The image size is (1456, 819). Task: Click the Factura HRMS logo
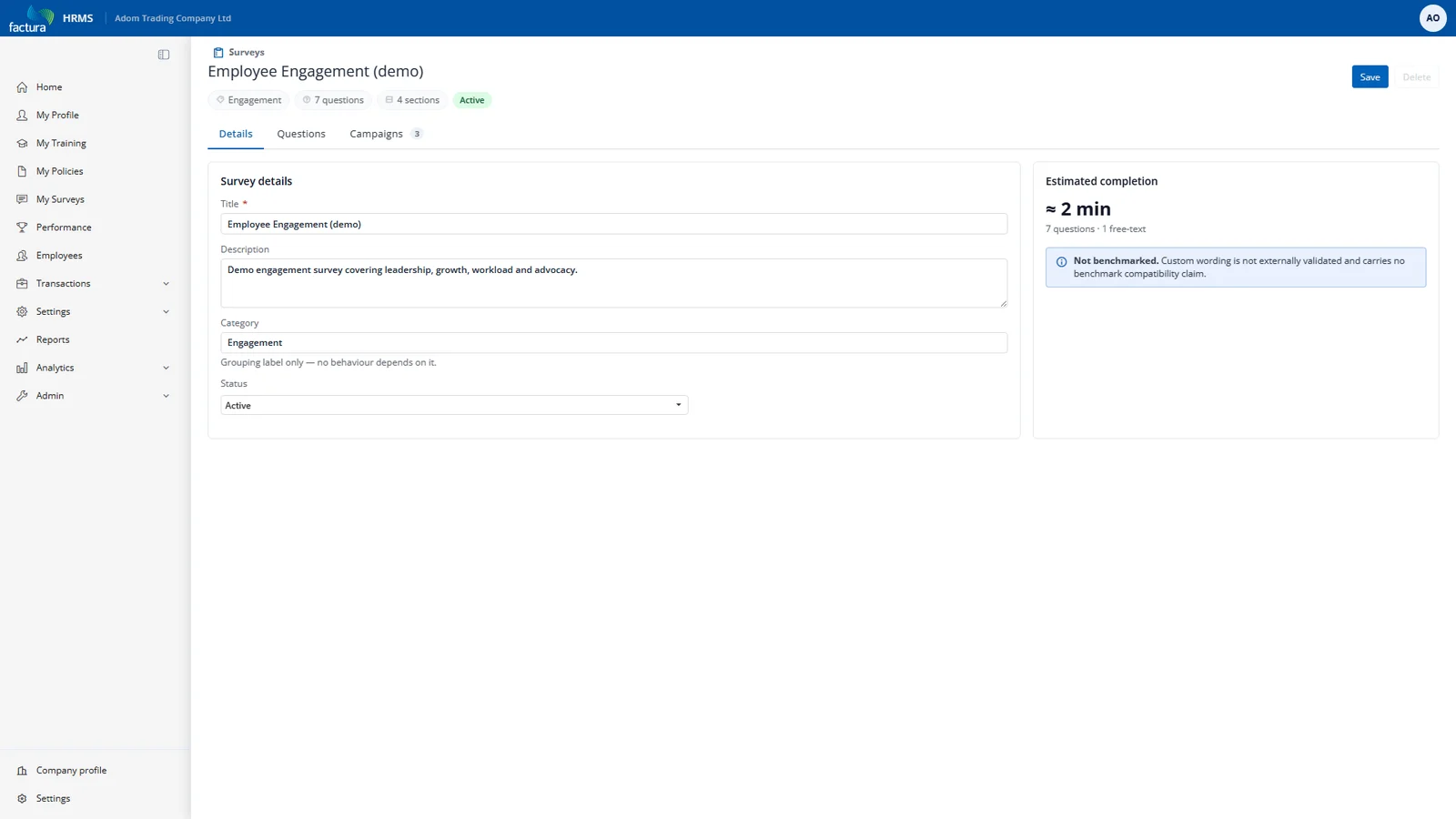click(51, 18)
